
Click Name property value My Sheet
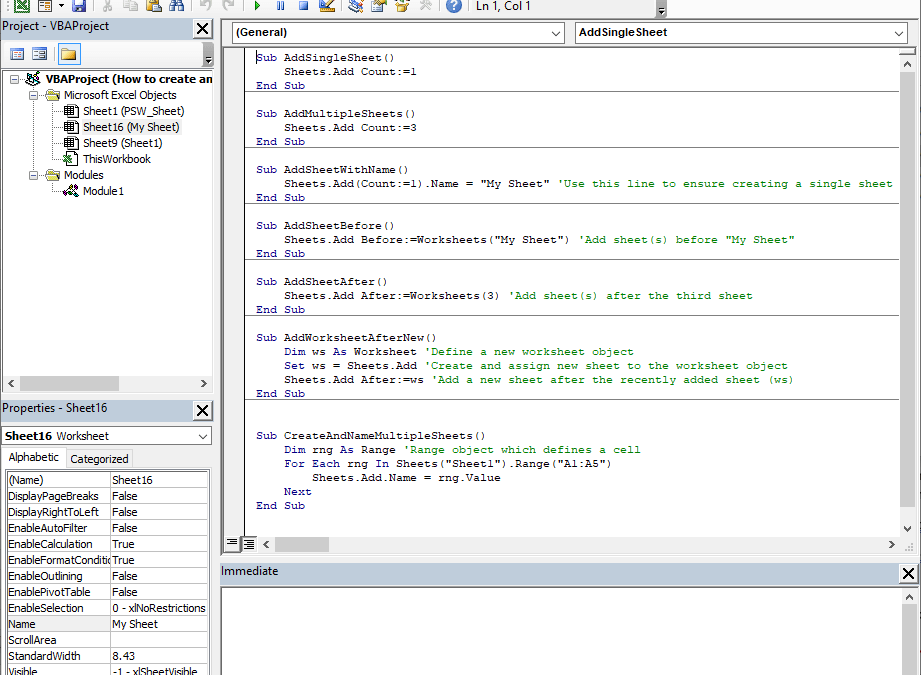click(x=159, y=624)
